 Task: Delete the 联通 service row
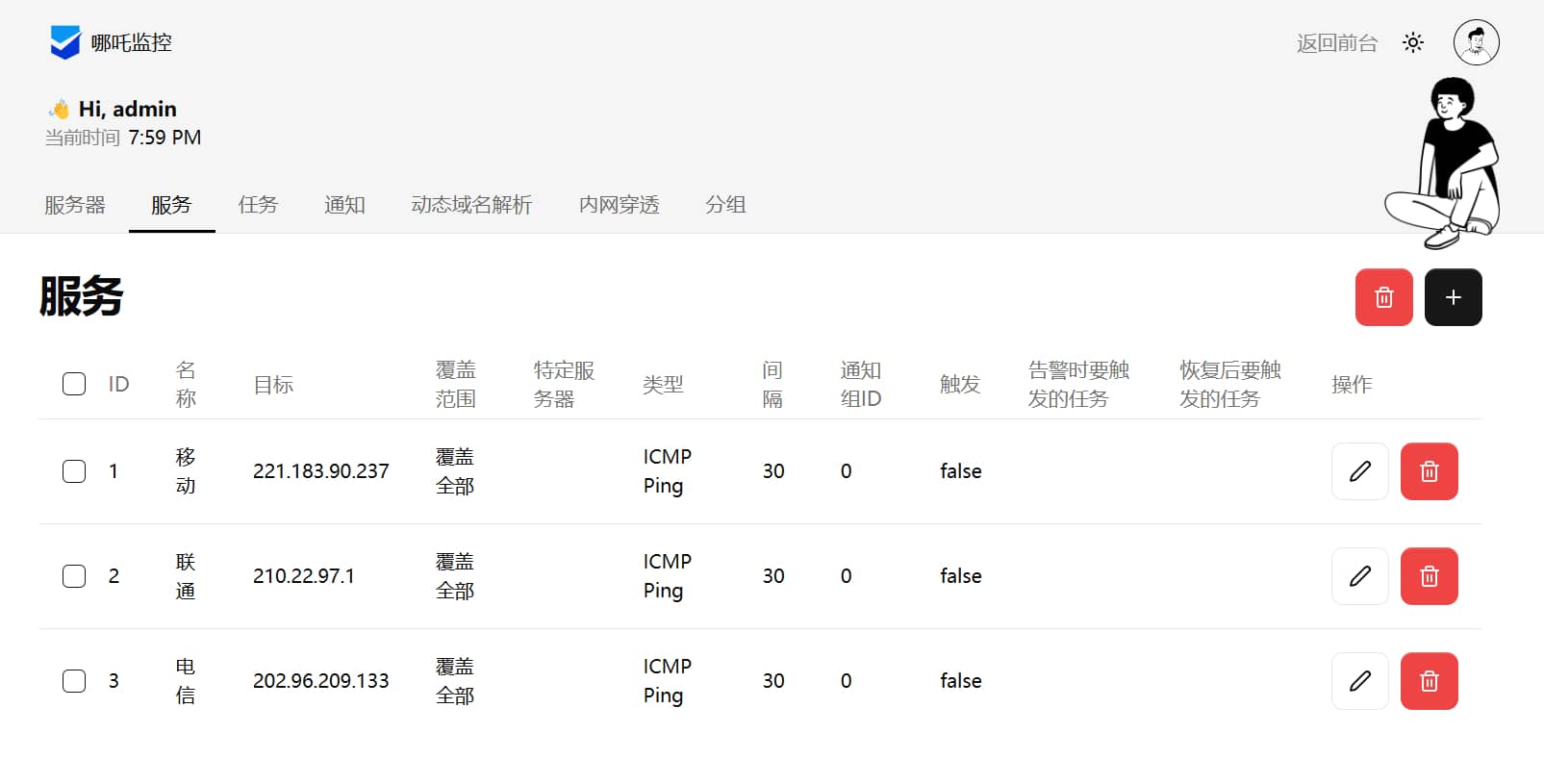pyautogui.click(x=1429, y=576)
